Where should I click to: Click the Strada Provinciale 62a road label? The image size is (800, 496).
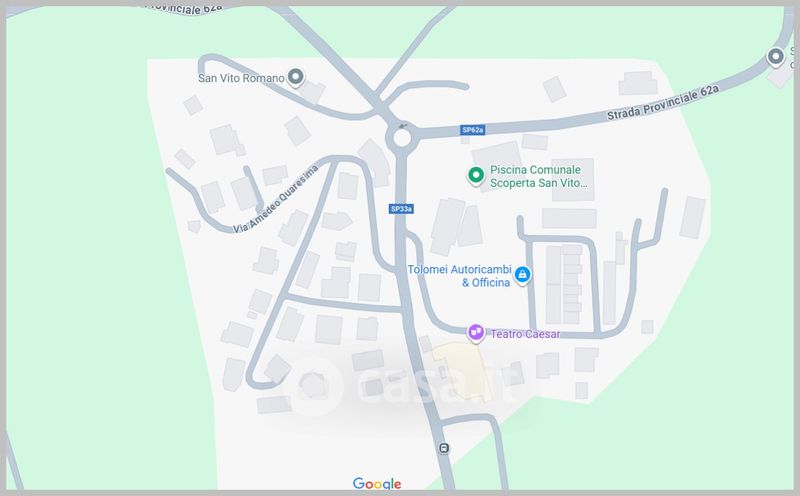tap(663, 102)
